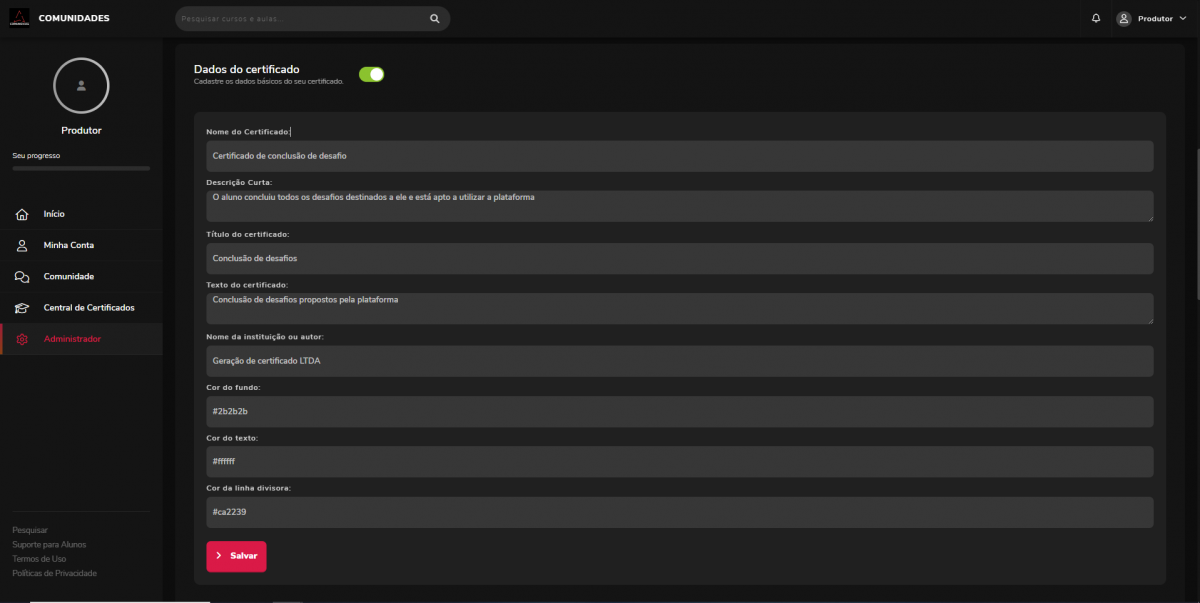The image size is (1200, 603).
Task: Open Central de Certificados menu item
Action: pyautogui.click(x=88, y=308)
